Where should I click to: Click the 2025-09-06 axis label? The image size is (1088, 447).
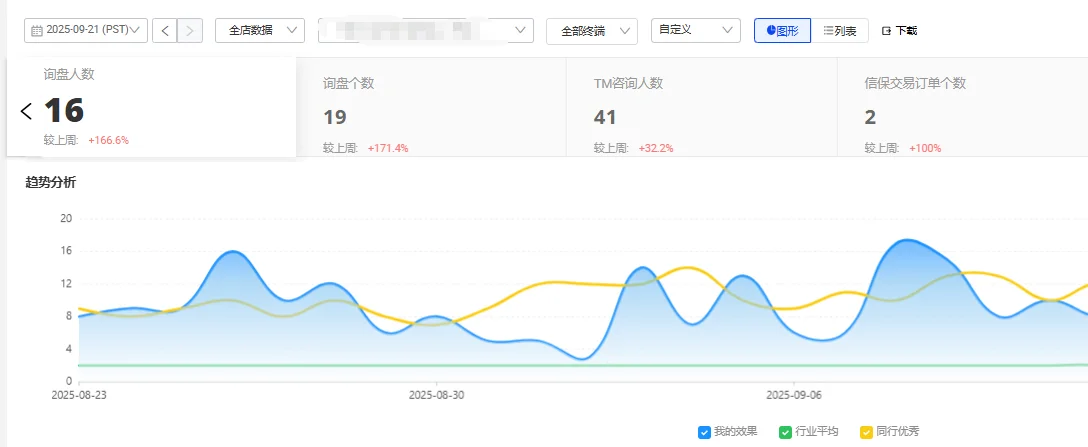793,395
